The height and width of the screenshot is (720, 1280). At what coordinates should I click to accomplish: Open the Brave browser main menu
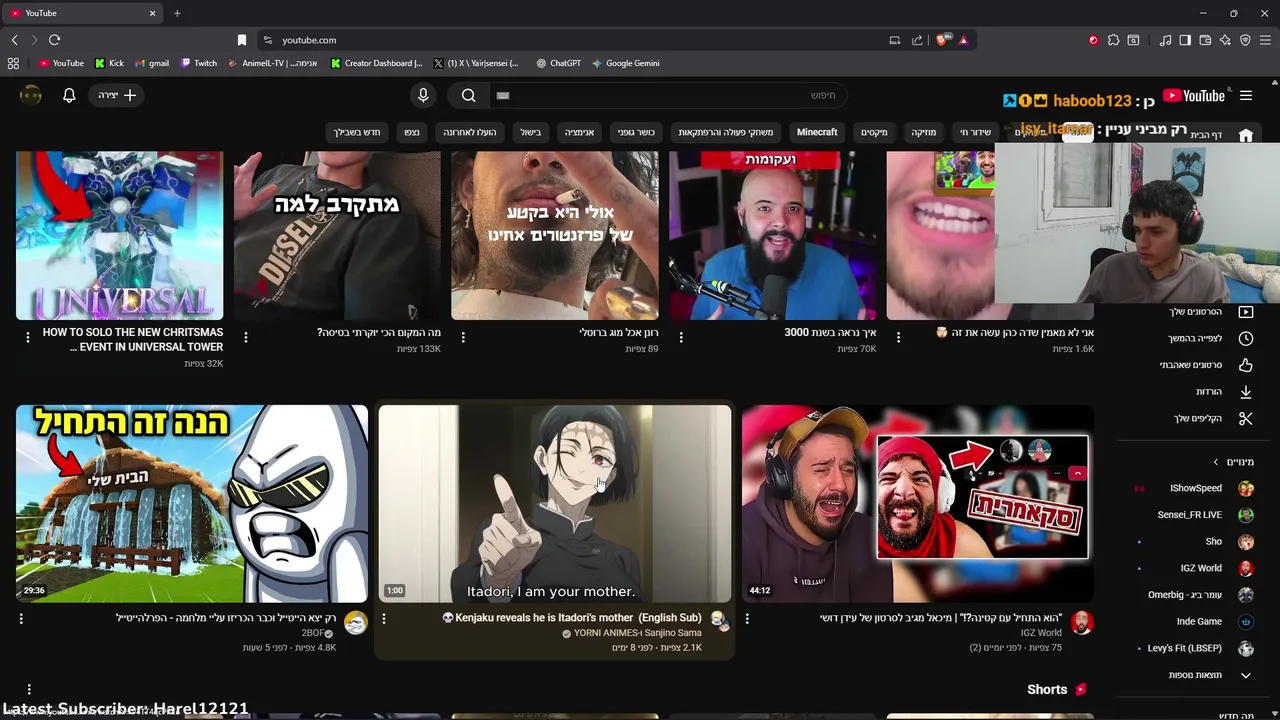point(1265,40)
